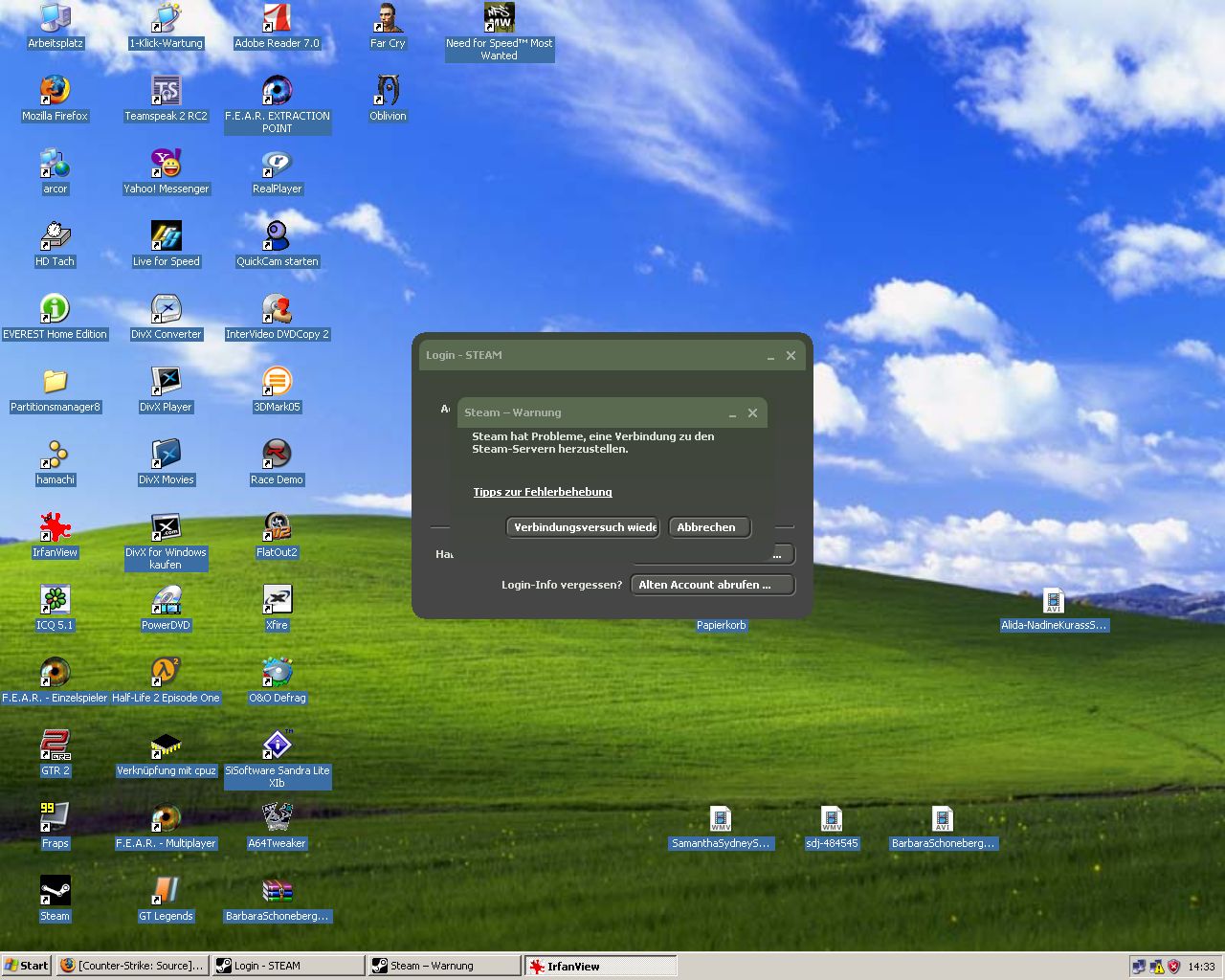Image resolution: width=1225 pixels, height=980 pixels.
Task: Select the Alida-NadineKurassS AVI file
Action: pos(1054,609)
